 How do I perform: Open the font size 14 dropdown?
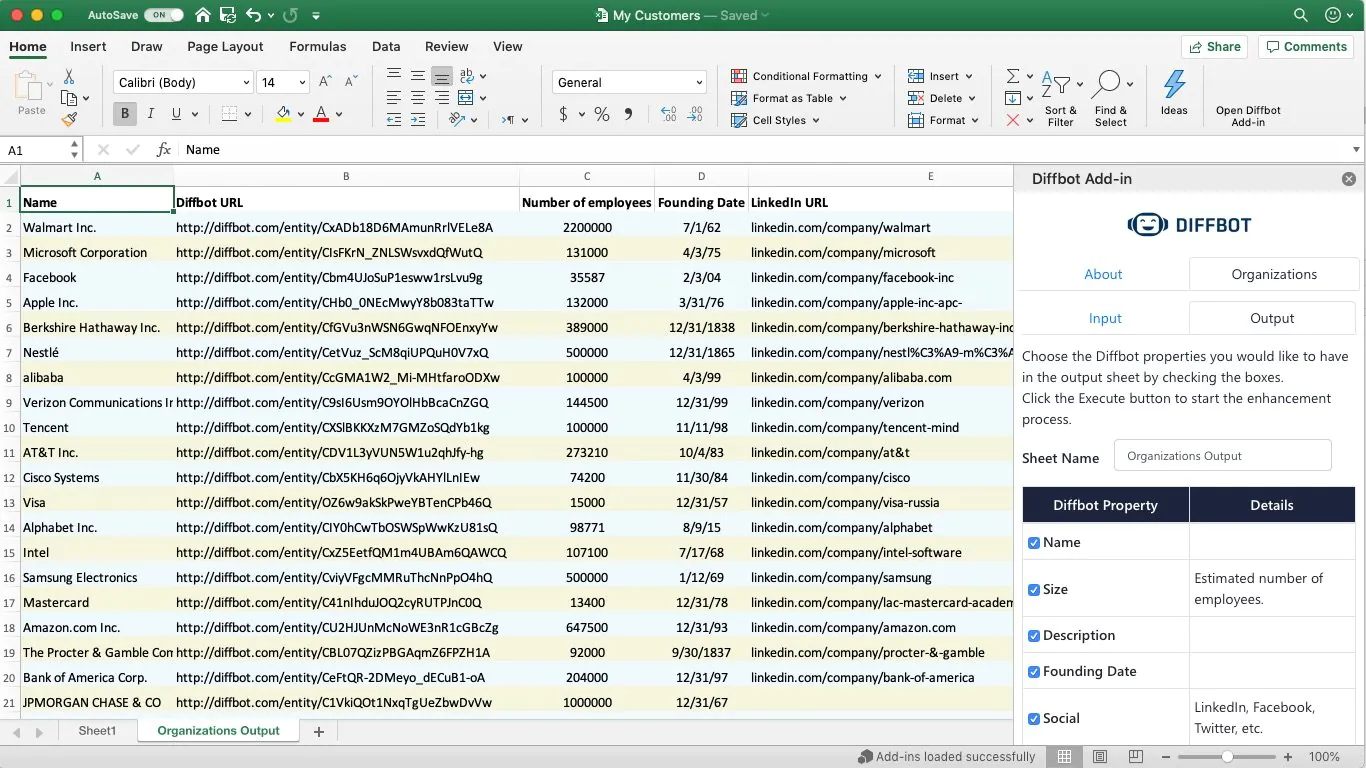(x=302, y=82)
